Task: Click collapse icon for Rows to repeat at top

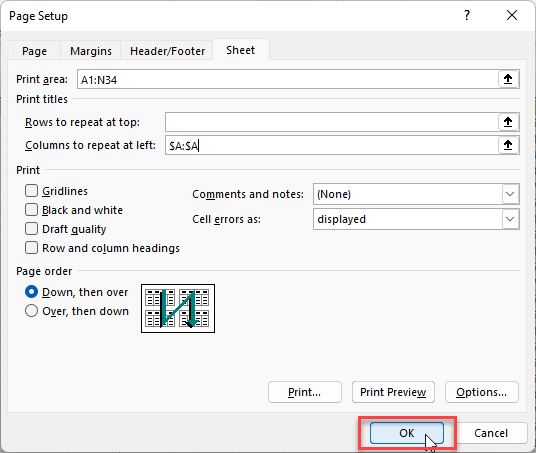Action: click(508, 122)
